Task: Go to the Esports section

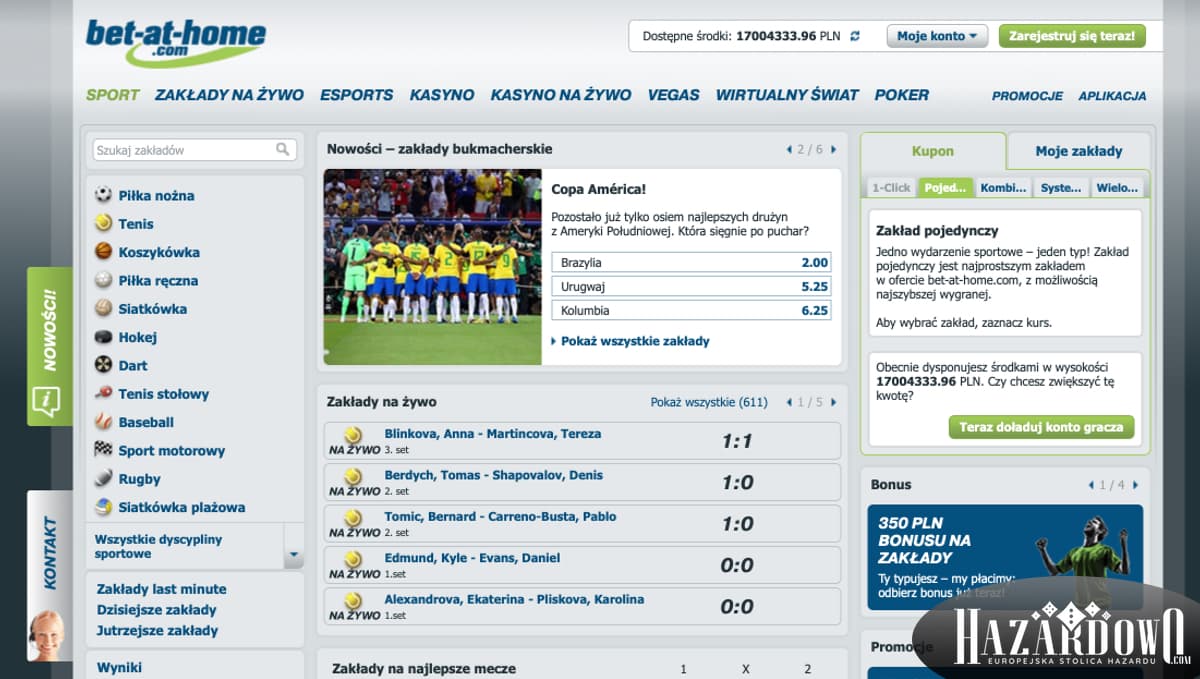Action: tap(356, 95)
